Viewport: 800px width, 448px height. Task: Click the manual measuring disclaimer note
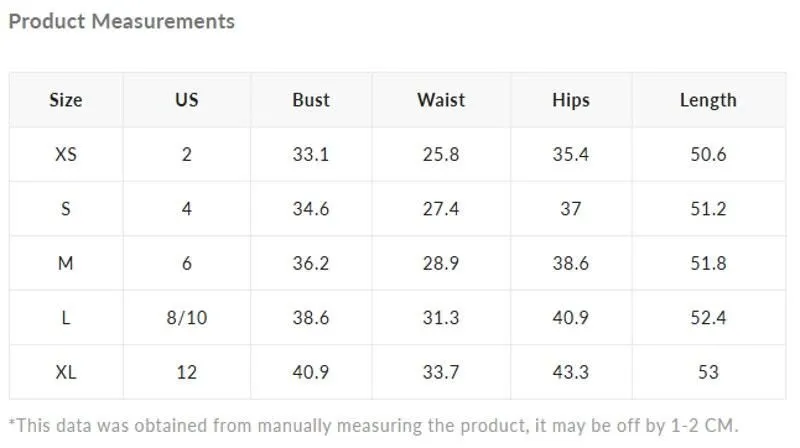coord(373,426)
